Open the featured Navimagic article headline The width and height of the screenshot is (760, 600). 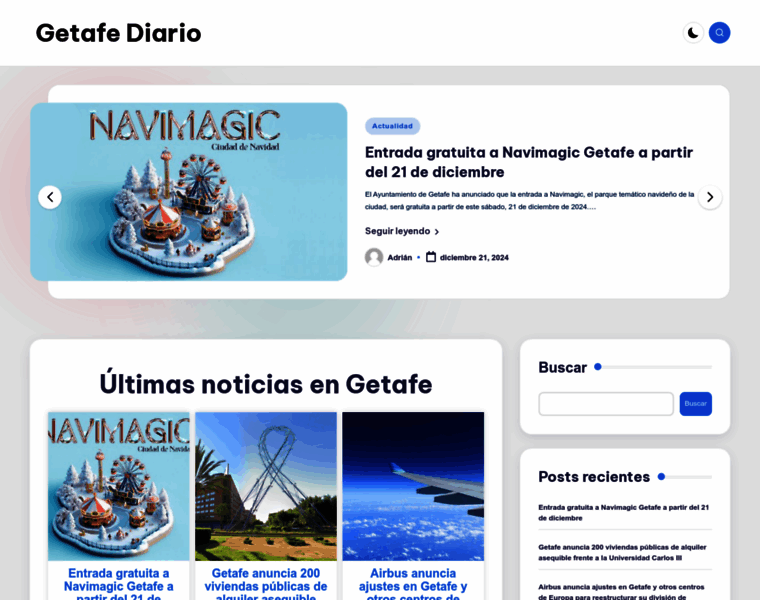point(529,162)
